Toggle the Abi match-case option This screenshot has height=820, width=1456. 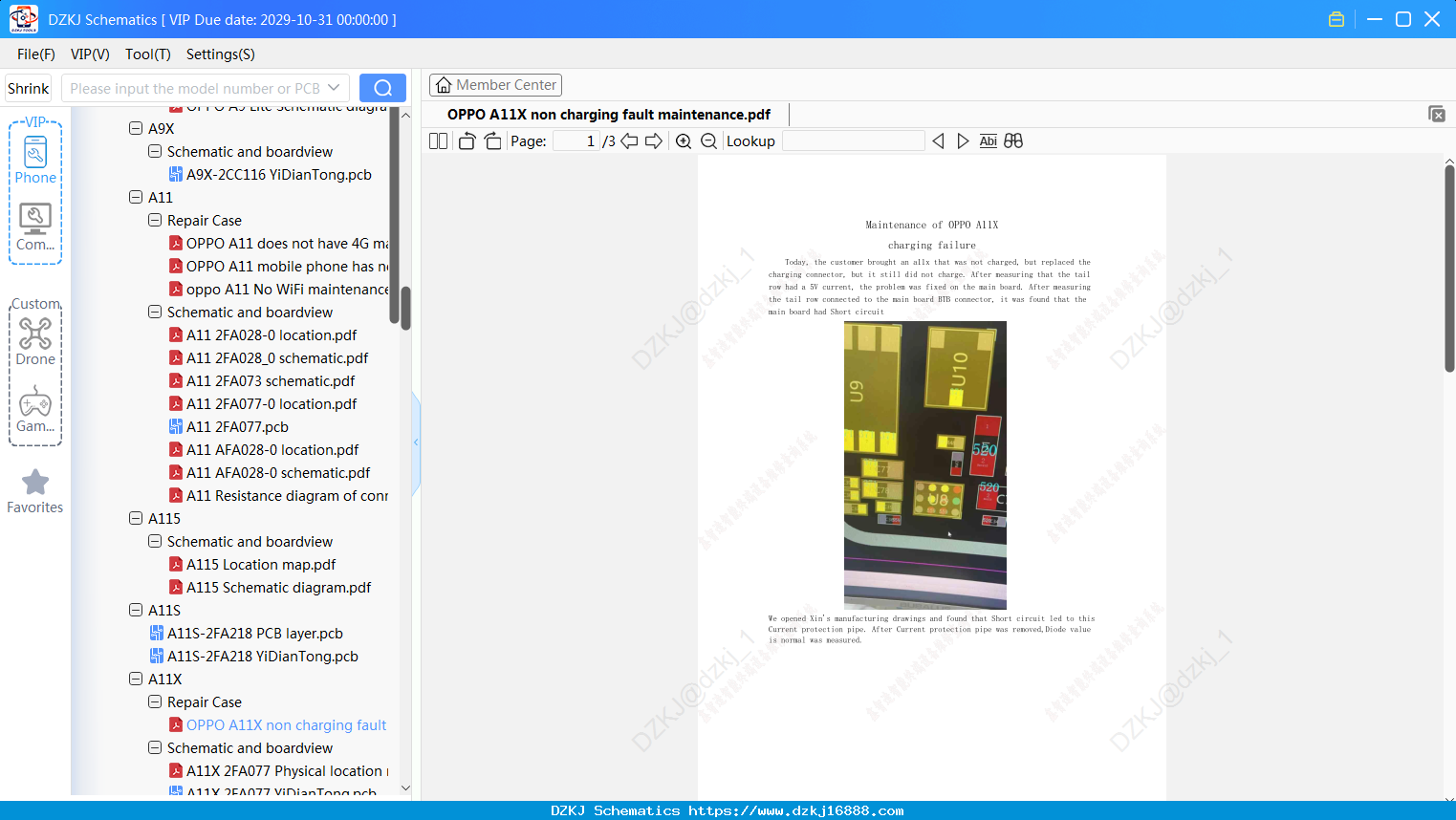tap(989, 141)
